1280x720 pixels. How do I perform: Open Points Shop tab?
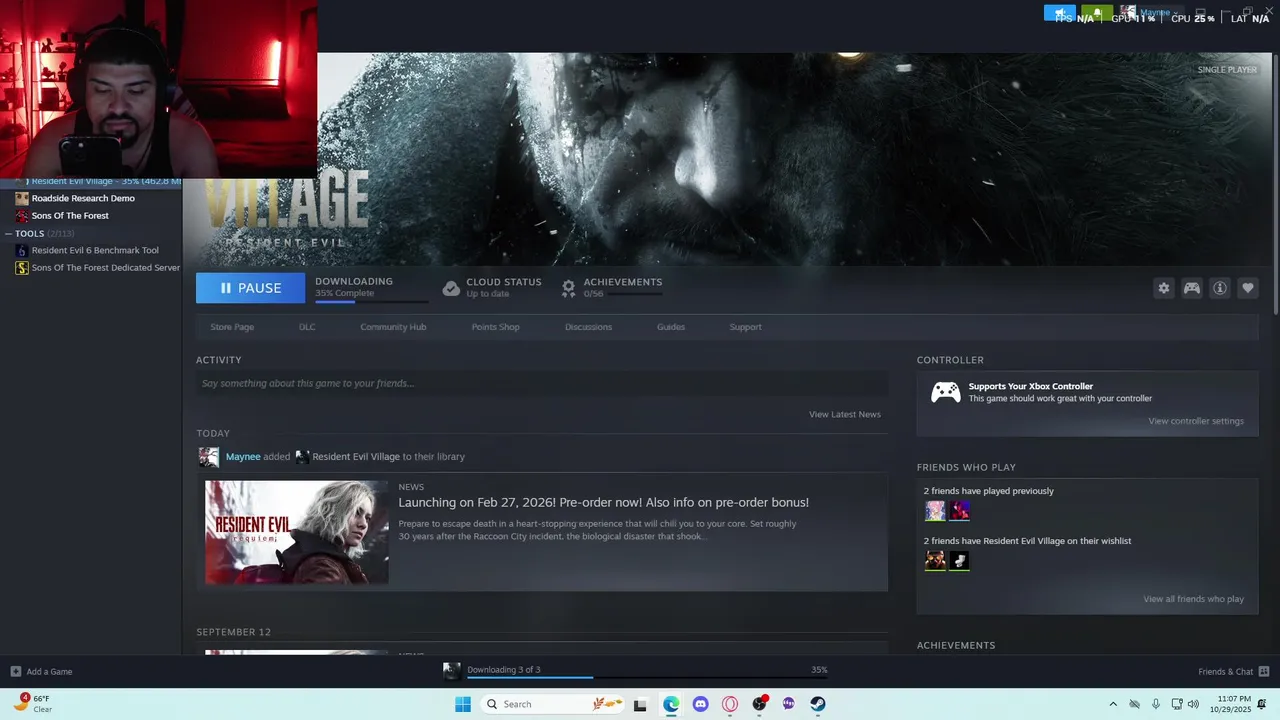click(495, 327)
